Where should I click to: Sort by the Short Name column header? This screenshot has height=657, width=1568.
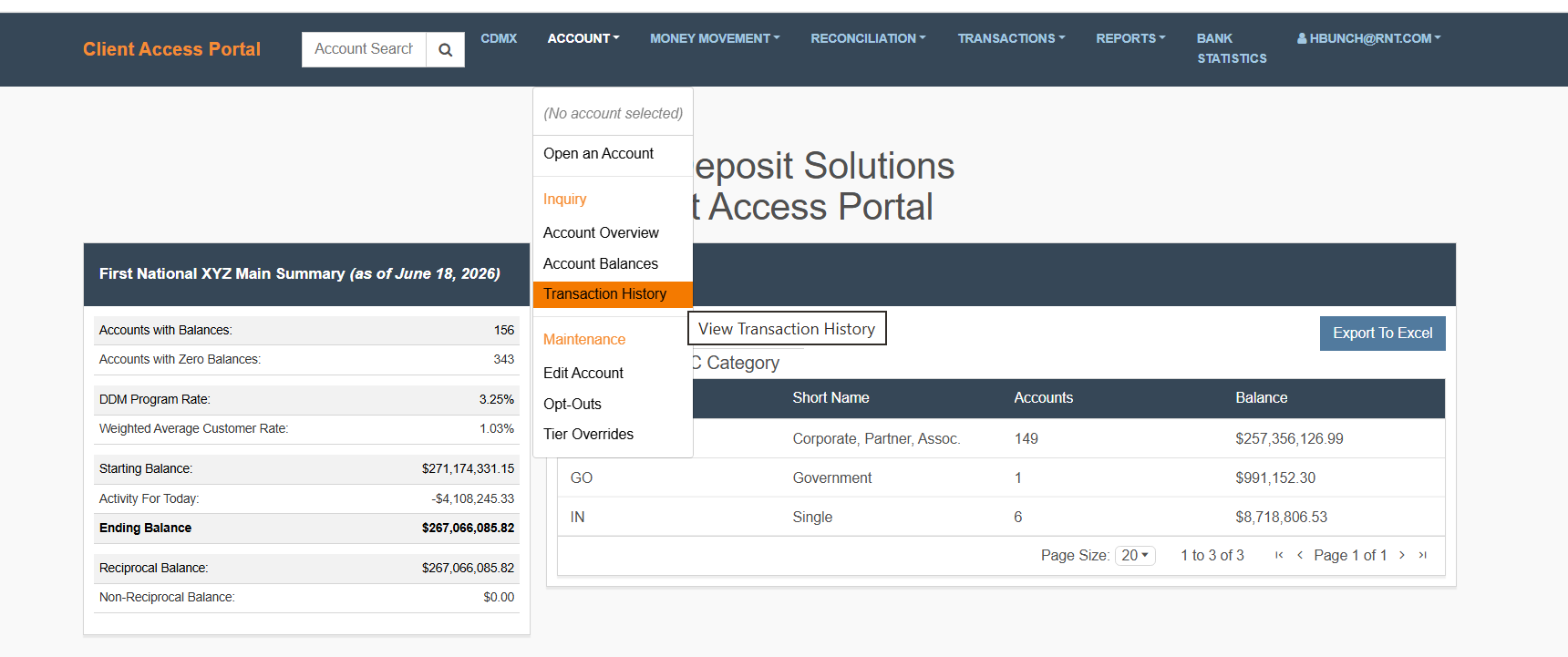(830, 398)
